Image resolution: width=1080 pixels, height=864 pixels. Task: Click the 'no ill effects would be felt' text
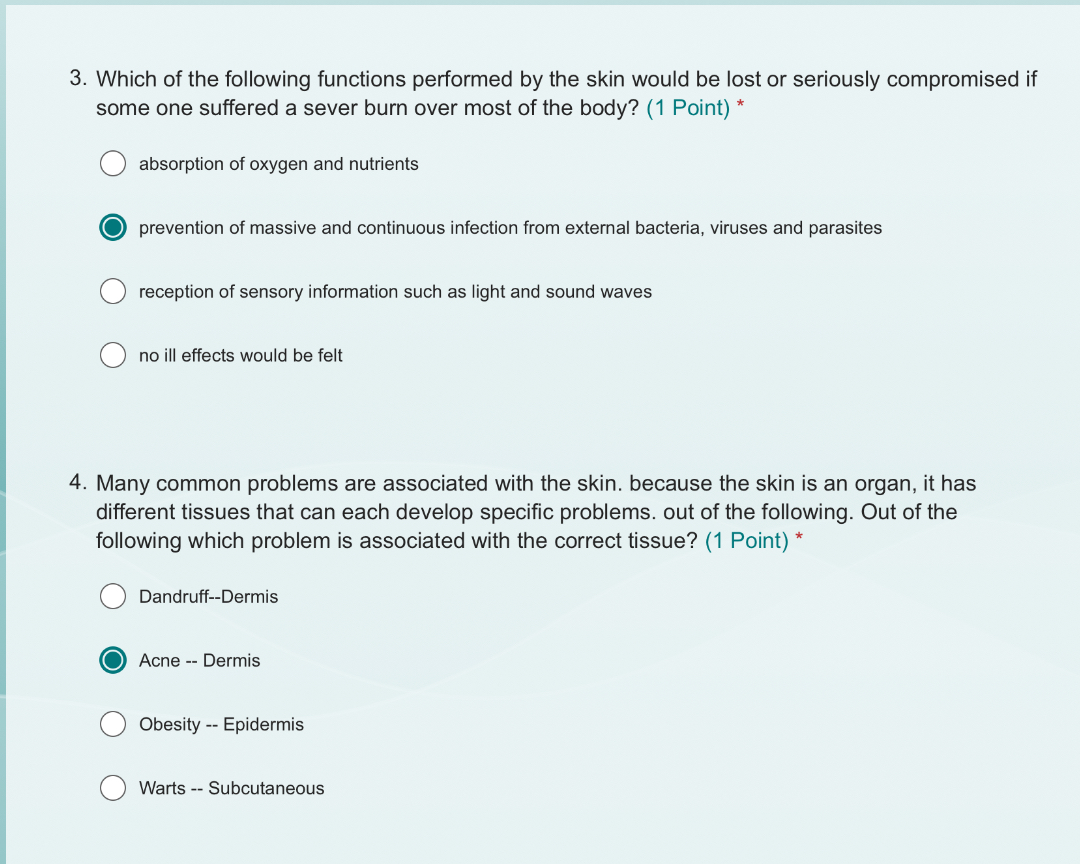click(240, 356)
